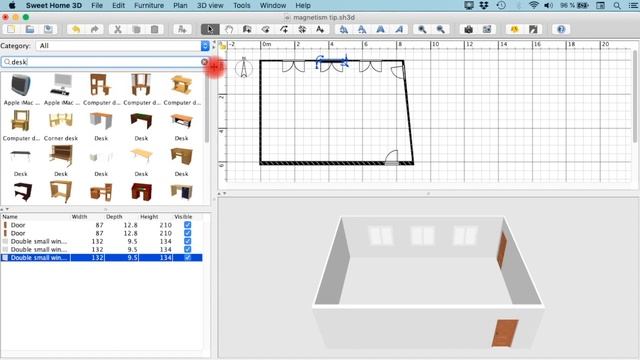
Task: Click the Decrease text size icon
Action: click(362, 29)
